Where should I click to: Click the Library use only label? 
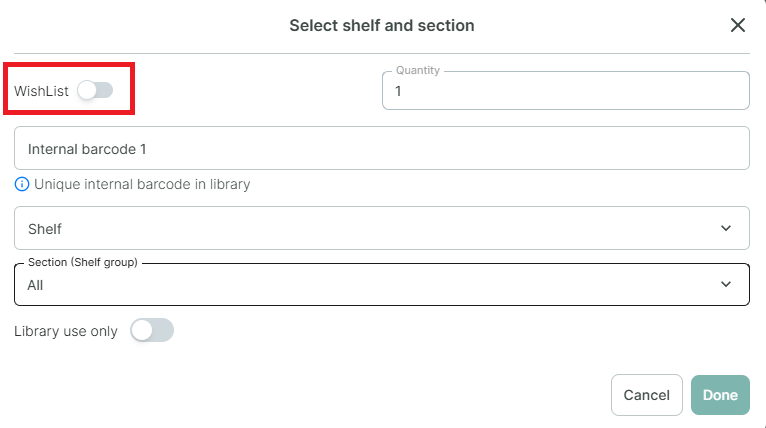pyautogui.click(x=66, y=331)
